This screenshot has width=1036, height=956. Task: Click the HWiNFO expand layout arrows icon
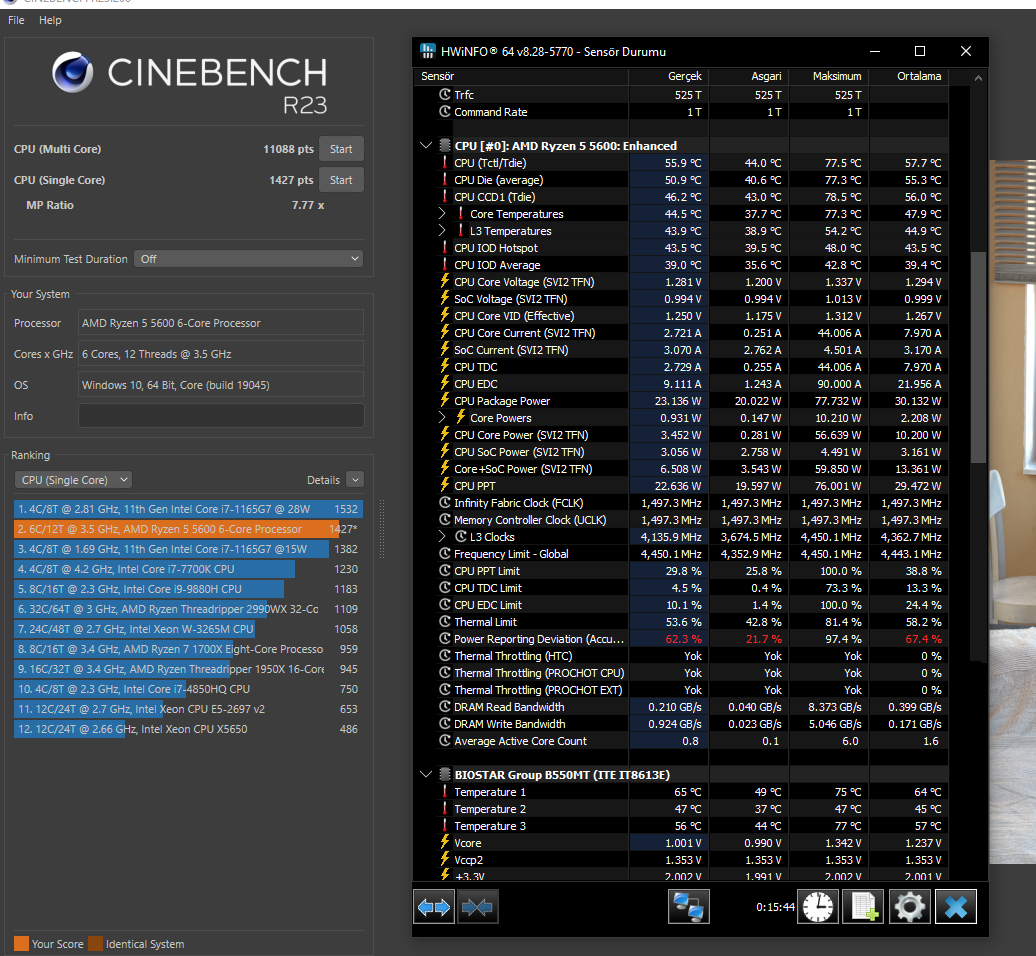pyautogui.click(x=434, y=906)
